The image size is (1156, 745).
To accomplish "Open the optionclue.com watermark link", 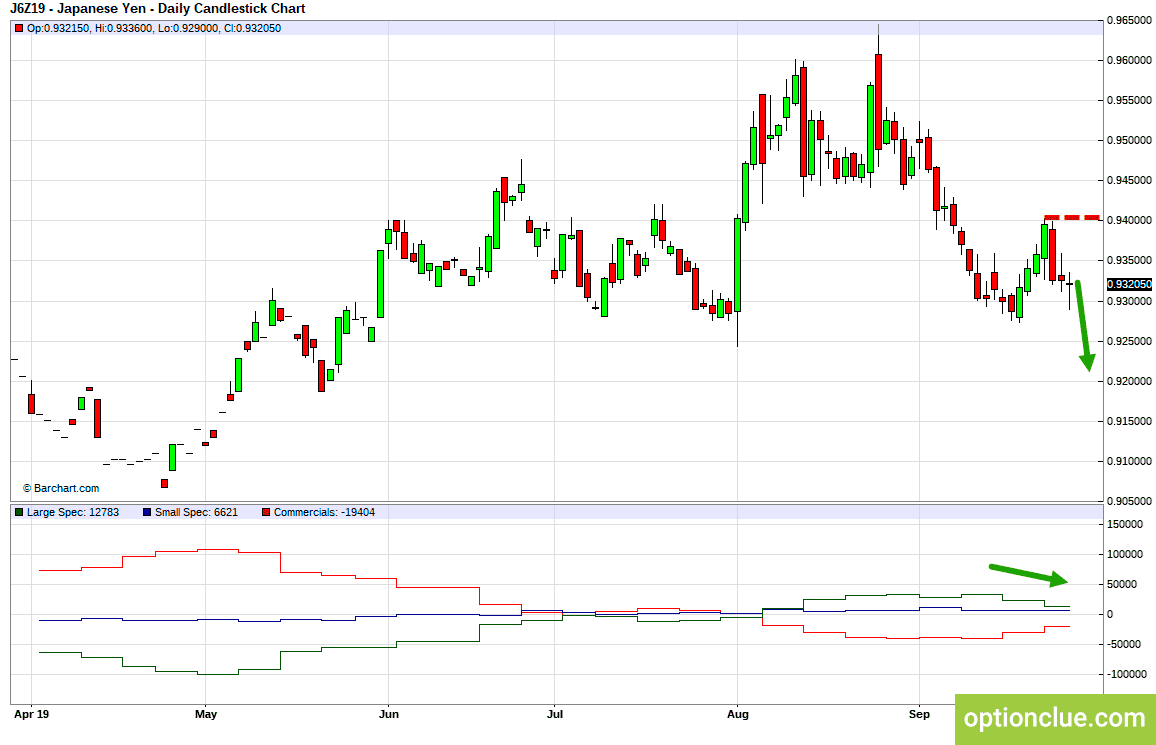I will point(1055,718).
